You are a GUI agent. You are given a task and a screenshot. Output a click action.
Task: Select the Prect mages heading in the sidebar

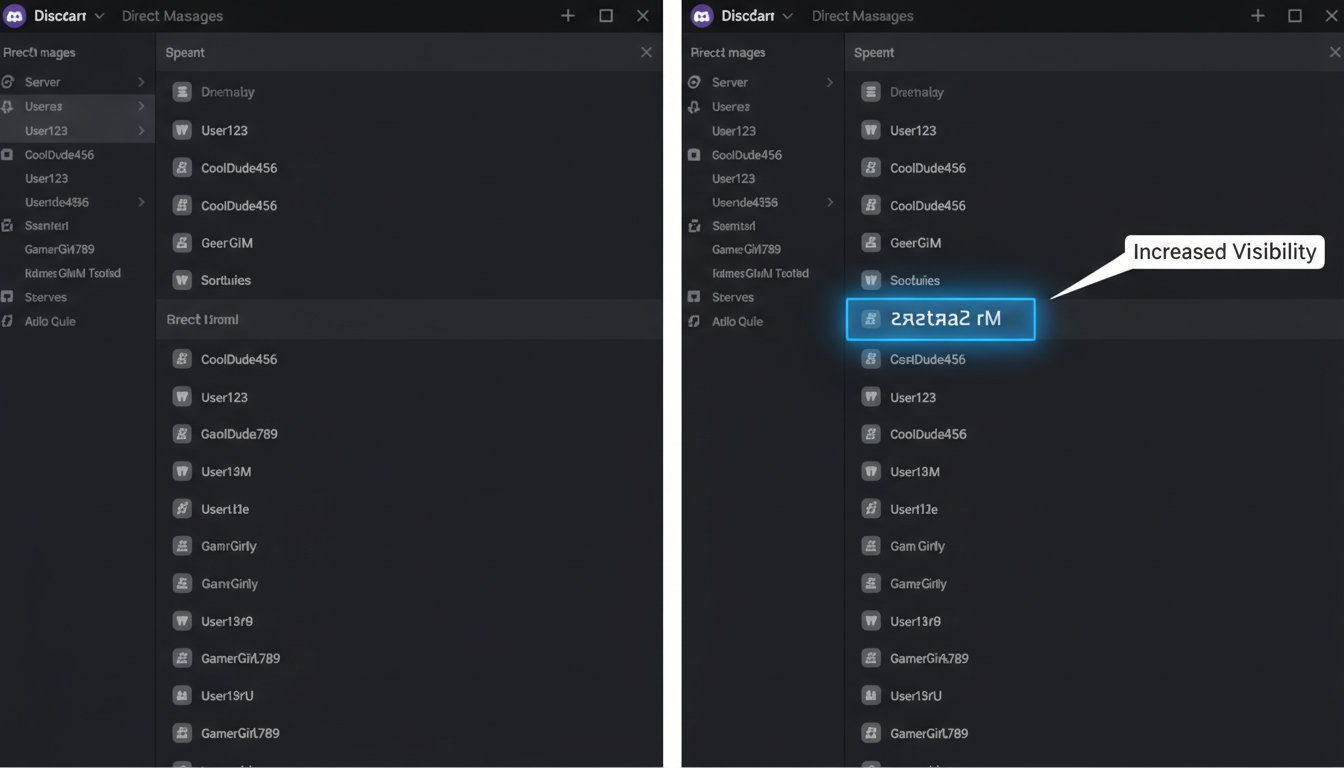point(38,52)
